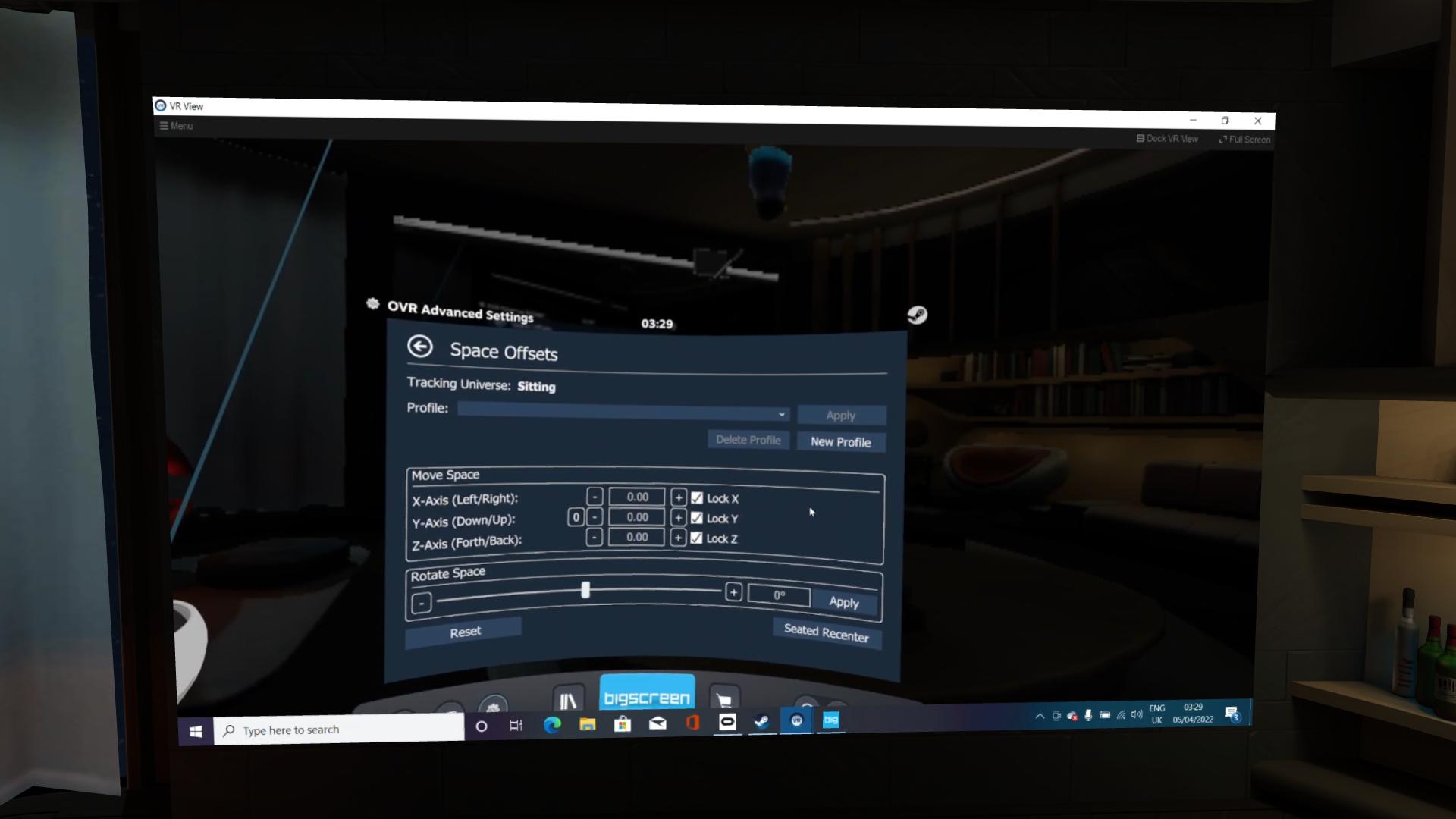Launch Microsoft Edge from the taskbar
This screenshot has height=819, width=1456.
tap(552, 725)
